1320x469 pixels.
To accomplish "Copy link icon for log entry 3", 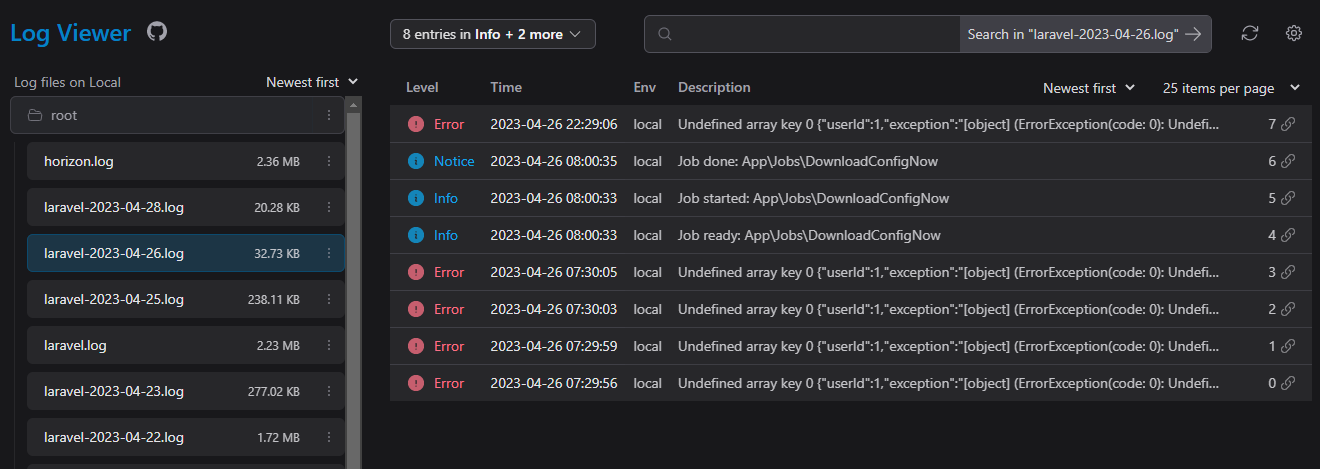I will coord(1288,272).
